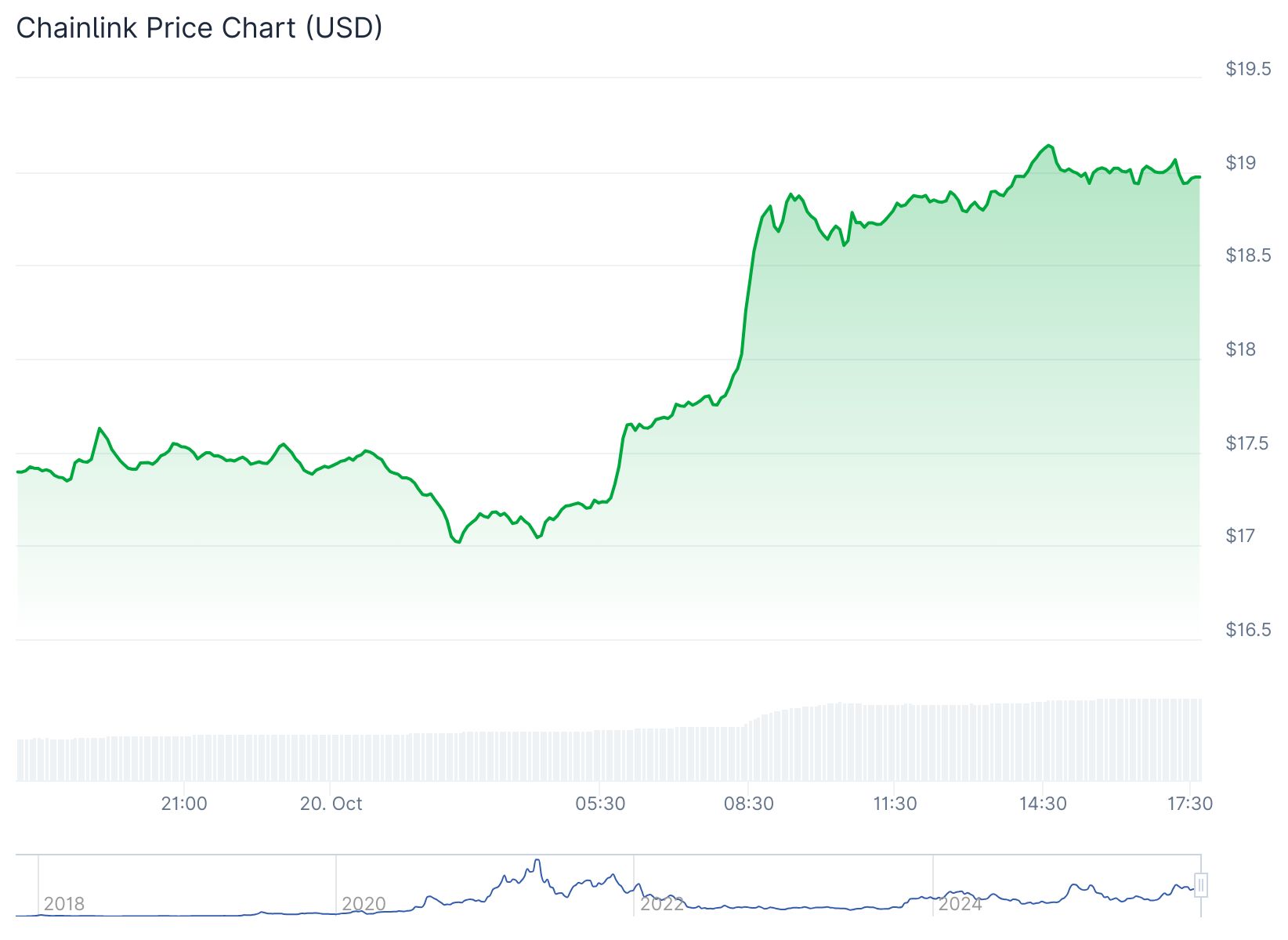Click the 14:30 time axis label
This screenshot has width=1288, height=940.
click(x=1043, y=804)
